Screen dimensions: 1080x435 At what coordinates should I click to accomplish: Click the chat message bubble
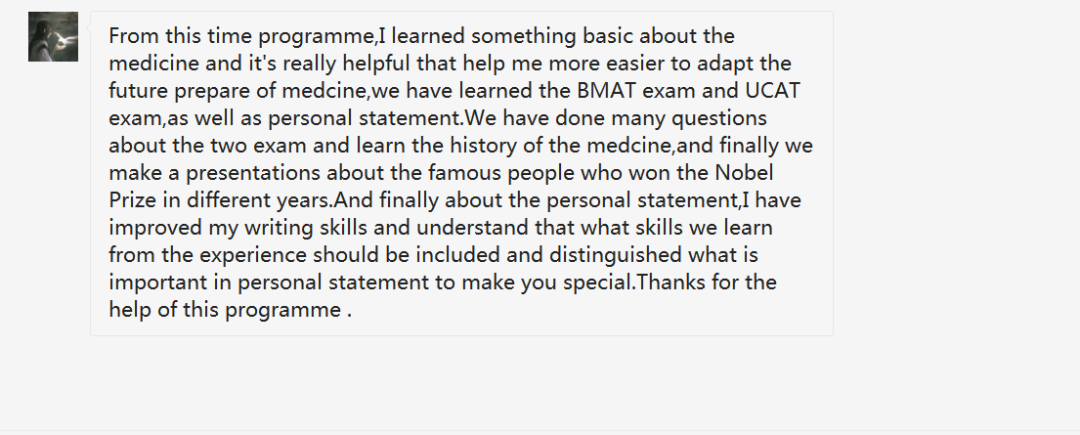[x=461, y=173]
